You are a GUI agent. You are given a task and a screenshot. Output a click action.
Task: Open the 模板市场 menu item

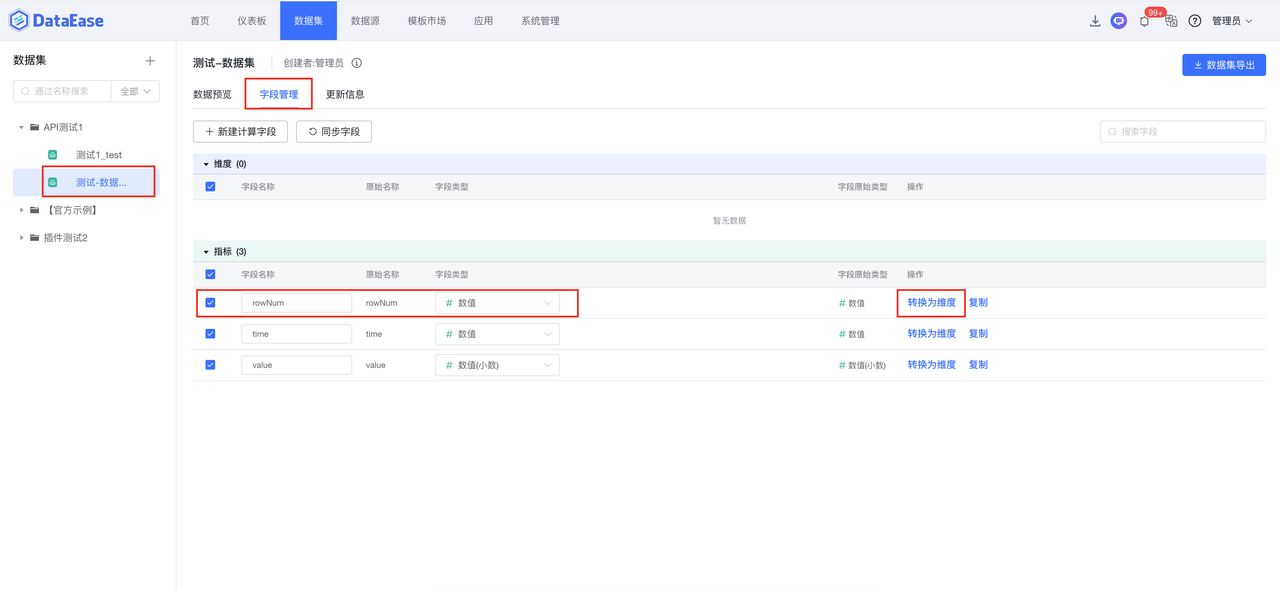pos(426,19)
